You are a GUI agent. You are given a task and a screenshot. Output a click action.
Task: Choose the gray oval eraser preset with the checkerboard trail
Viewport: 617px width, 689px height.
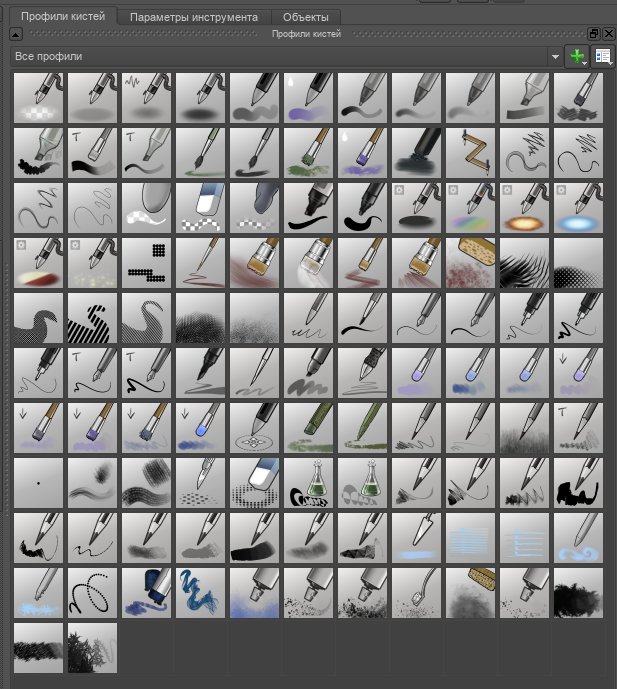[146, 208]
